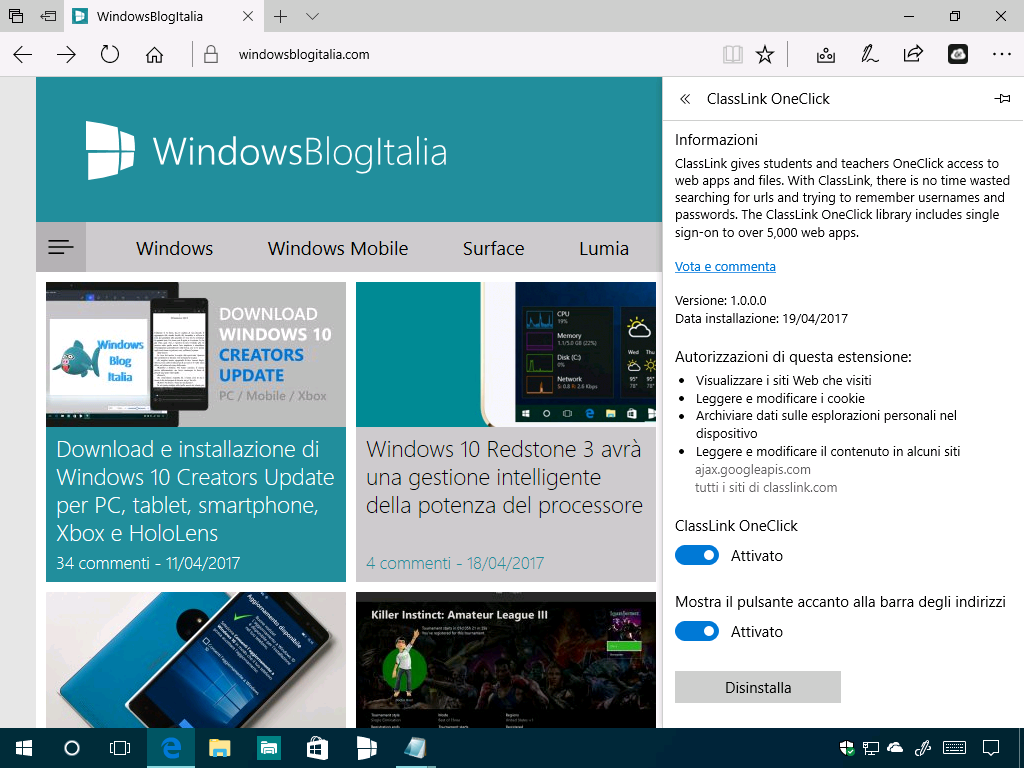Viewport: 1024px width, 768px height.
Task: Open Cortana search circle
Action: (x=72, y=748)
